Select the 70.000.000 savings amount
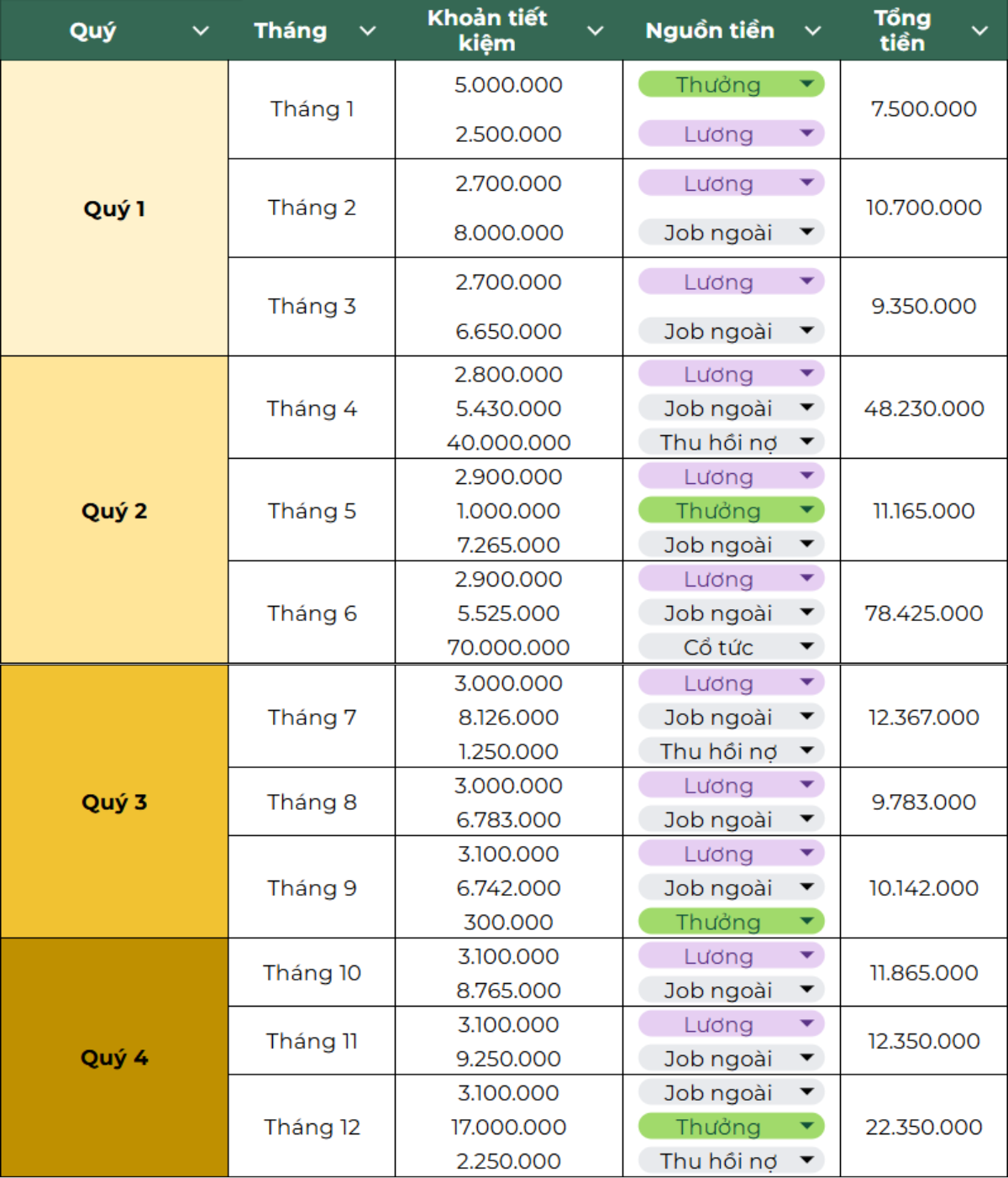 click(508, 647)
